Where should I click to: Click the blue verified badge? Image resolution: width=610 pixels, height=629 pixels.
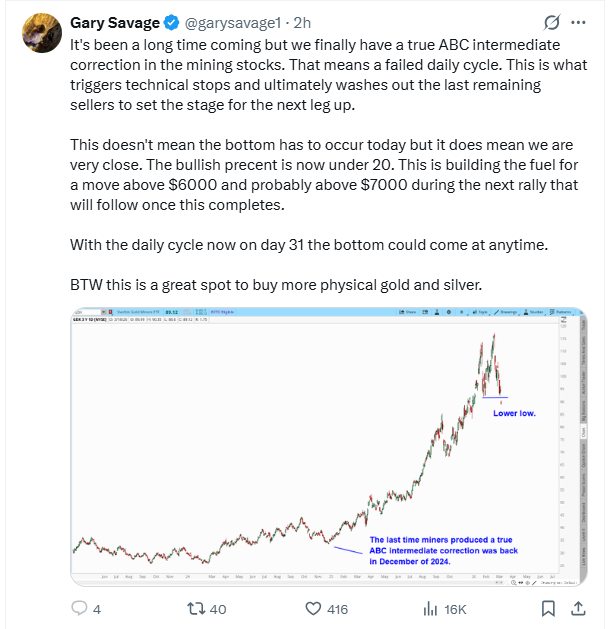tap(172, 22)
